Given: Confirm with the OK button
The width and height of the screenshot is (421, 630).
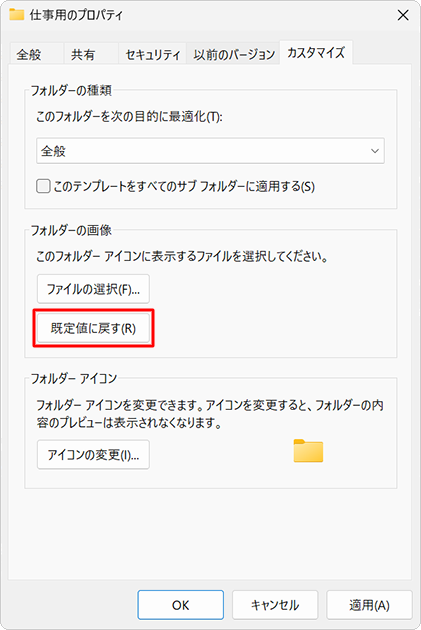Looking at the screenshot, I should pos(180,605).
